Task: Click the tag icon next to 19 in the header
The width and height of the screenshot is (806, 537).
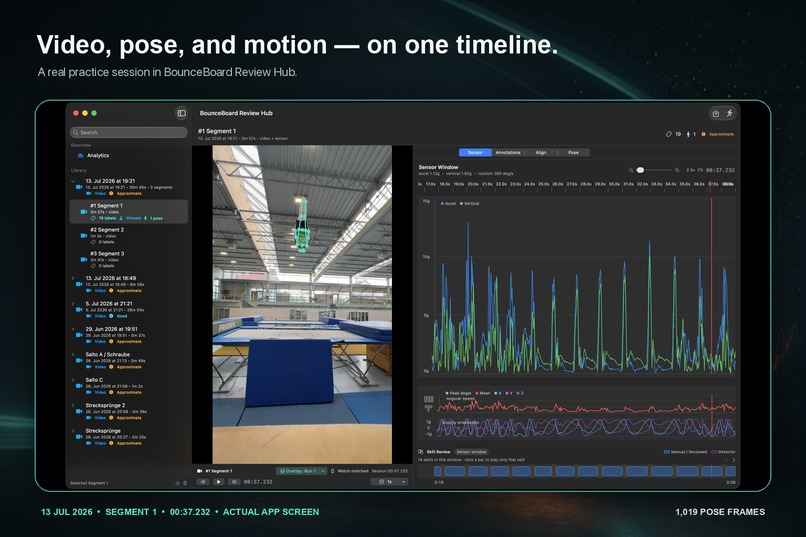Action: (668, 134)
